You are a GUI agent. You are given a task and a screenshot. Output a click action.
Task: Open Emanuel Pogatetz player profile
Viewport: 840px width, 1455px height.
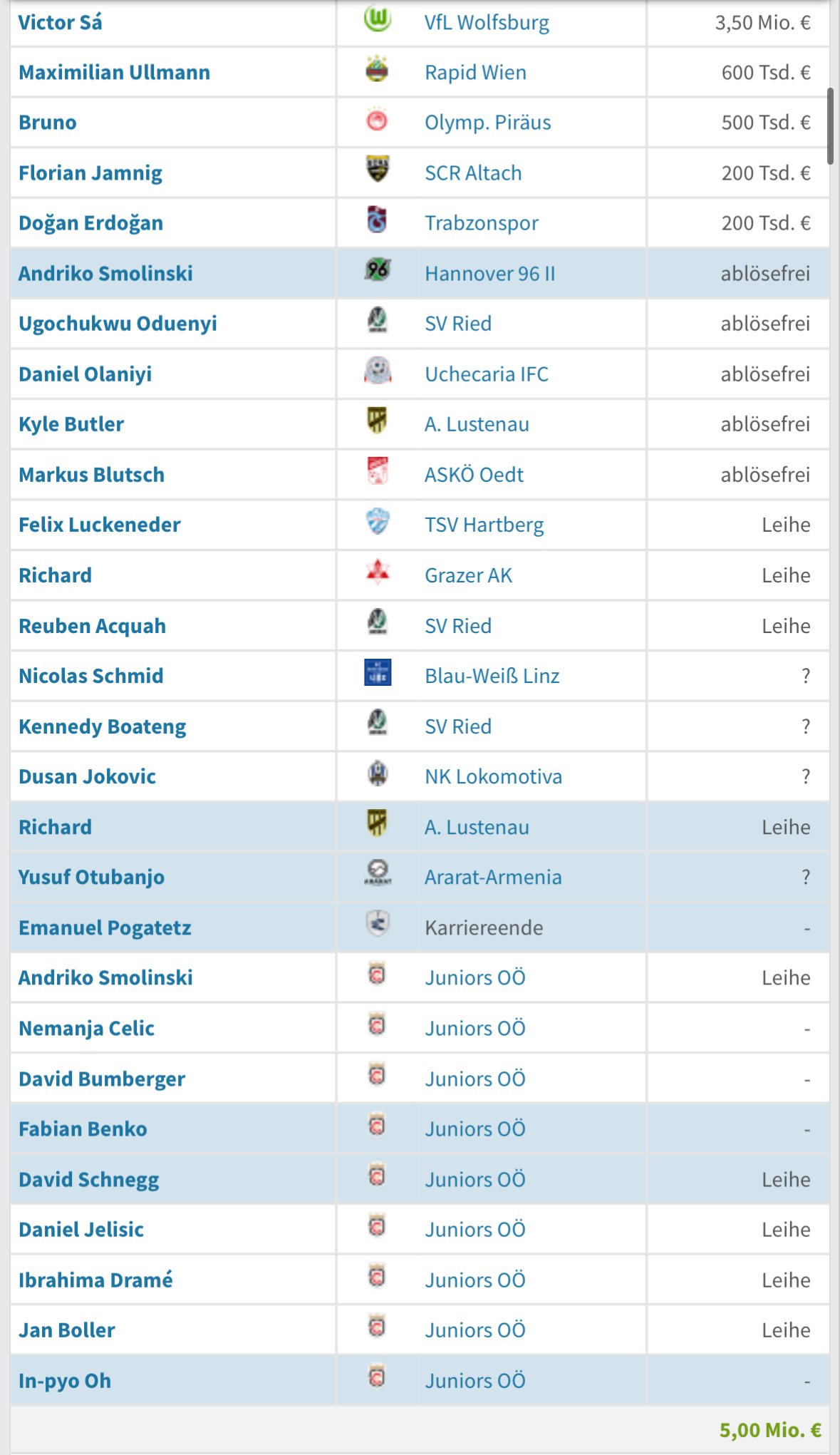pyautogui.click(x=105, y=927)
